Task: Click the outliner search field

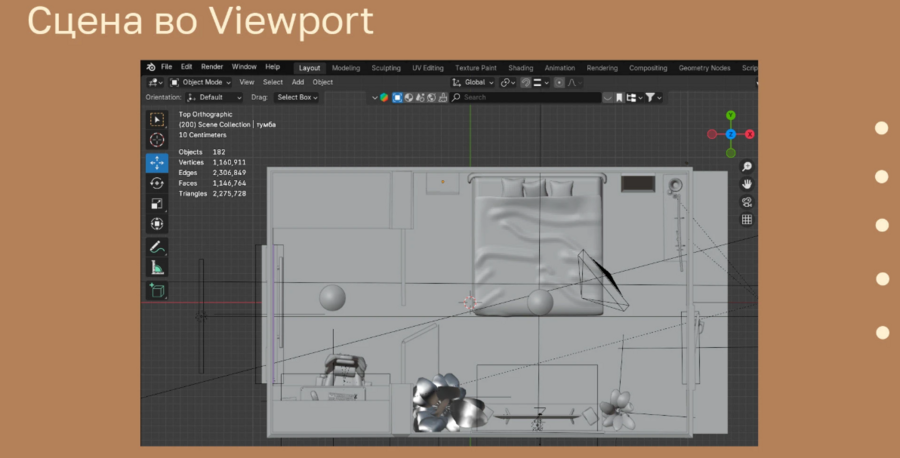Action: tap(524, 97)
